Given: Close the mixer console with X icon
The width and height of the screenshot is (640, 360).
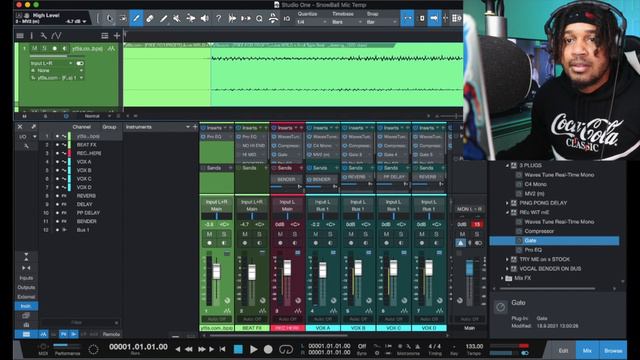Looking at the screenshot, I should 20,127.
